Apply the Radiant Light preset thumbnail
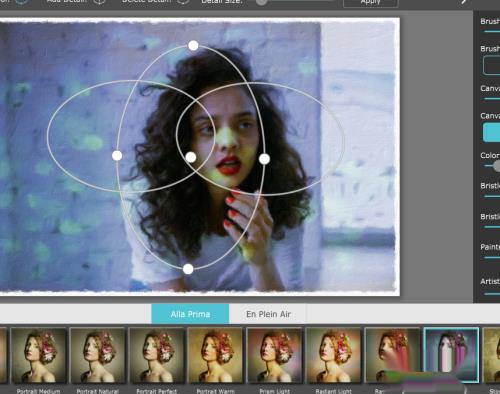 click(334, 355)
